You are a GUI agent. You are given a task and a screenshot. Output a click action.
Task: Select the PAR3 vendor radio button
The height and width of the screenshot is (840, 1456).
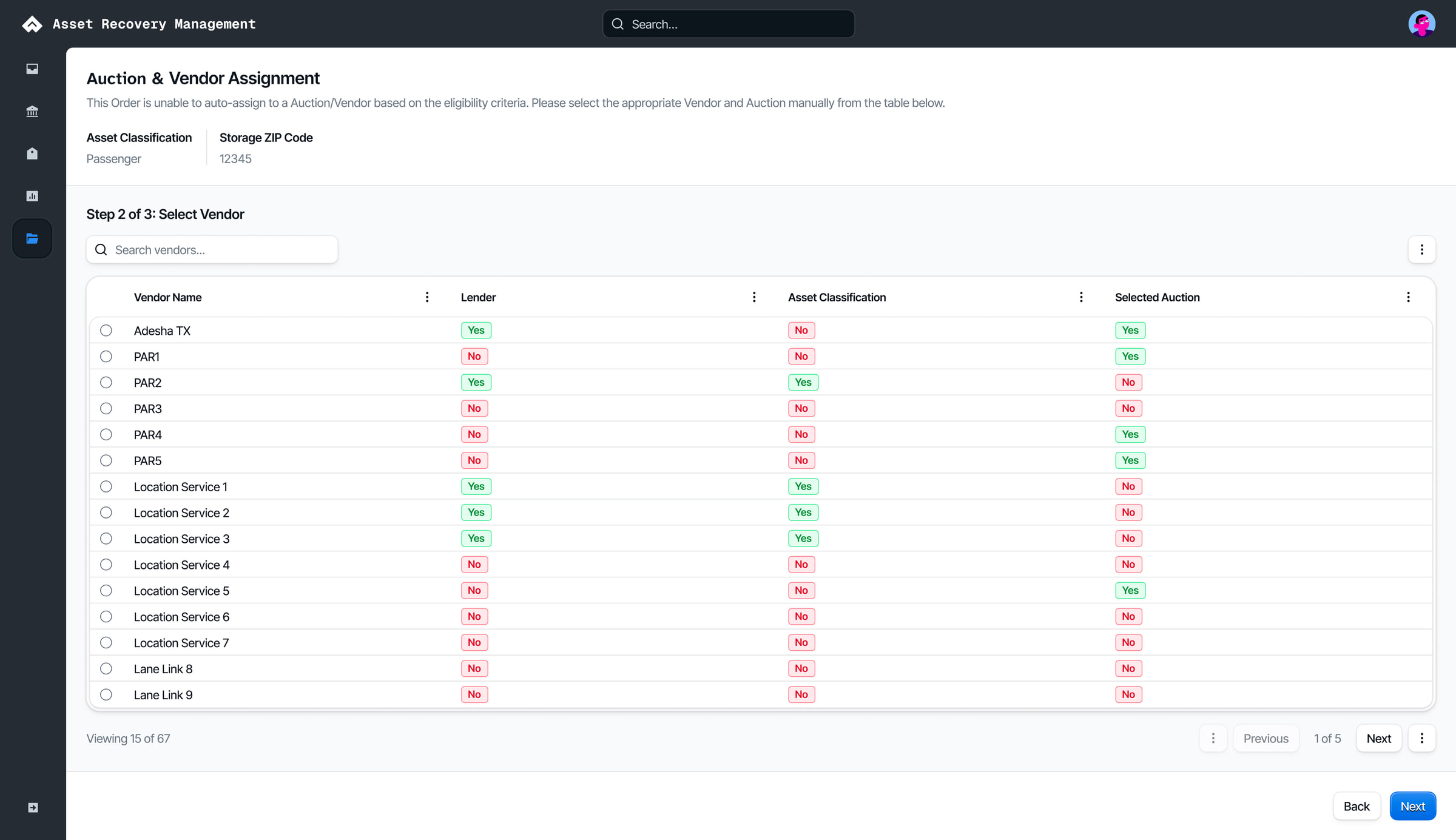tap(106, 409)
